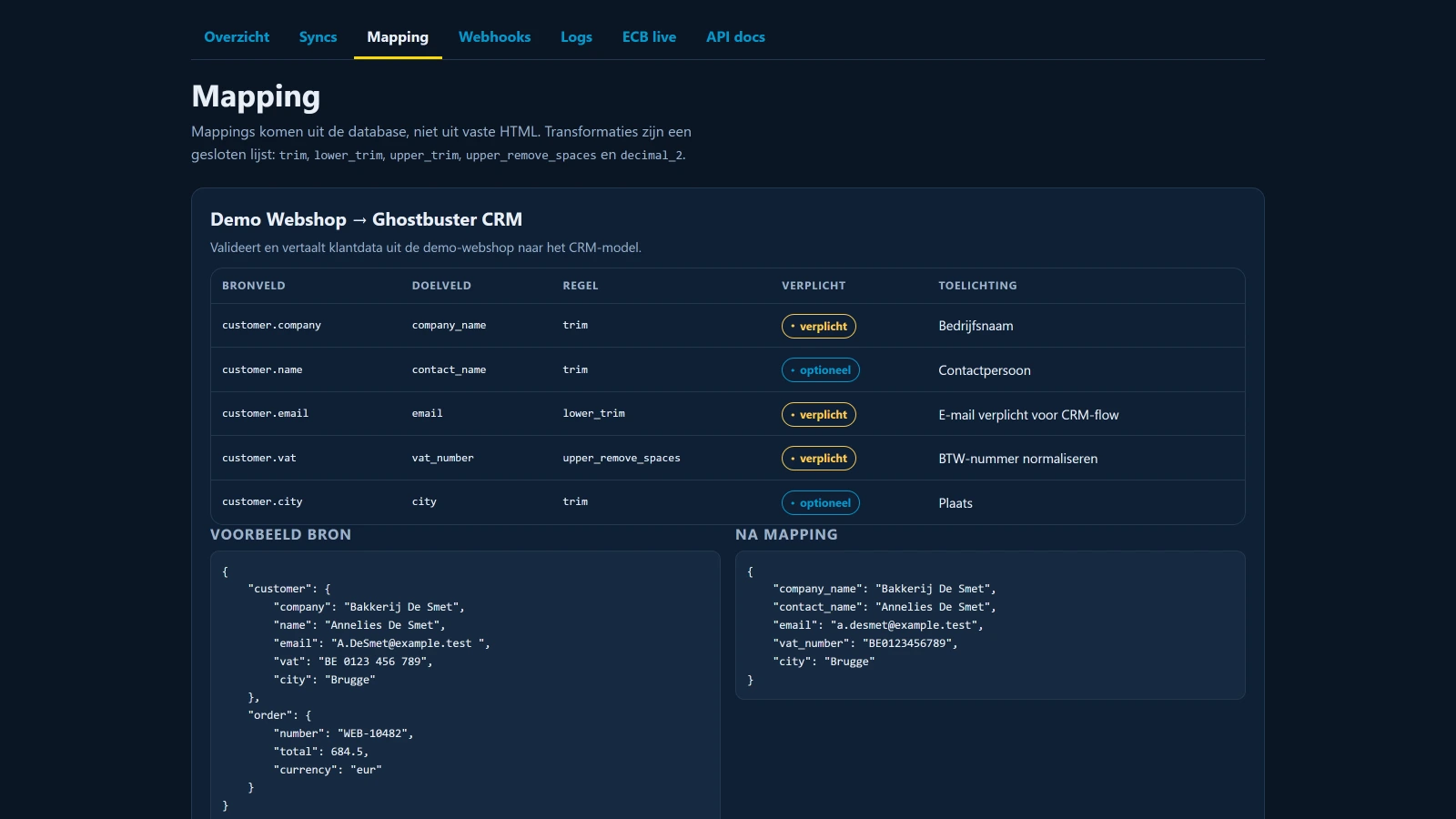The height and width of the screenshot is (819, 1456).
Task: Open the Logs tab
Action: coord(576,37)
